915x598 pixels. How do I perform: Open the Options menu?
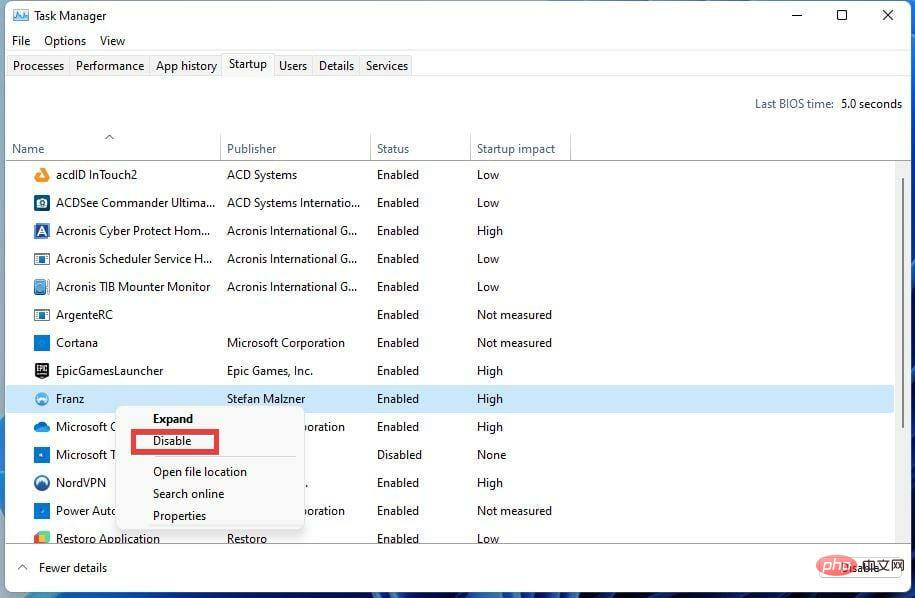65,41
